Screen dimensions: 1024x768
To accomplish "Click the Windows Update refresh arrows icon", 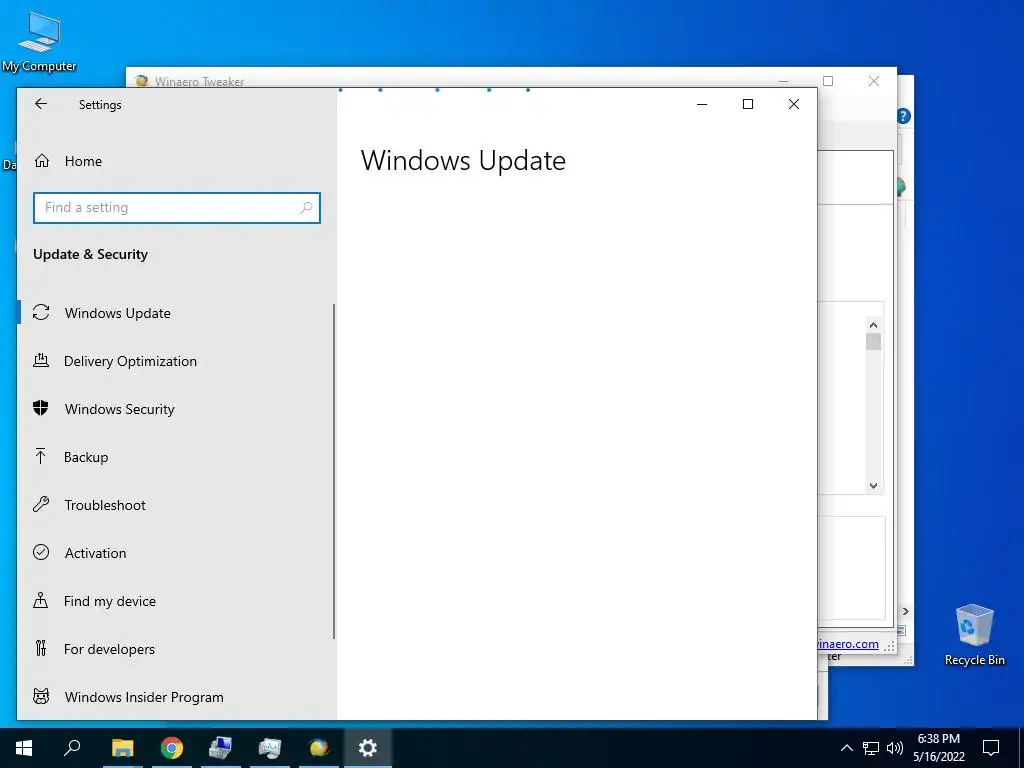I will [41, 313].
